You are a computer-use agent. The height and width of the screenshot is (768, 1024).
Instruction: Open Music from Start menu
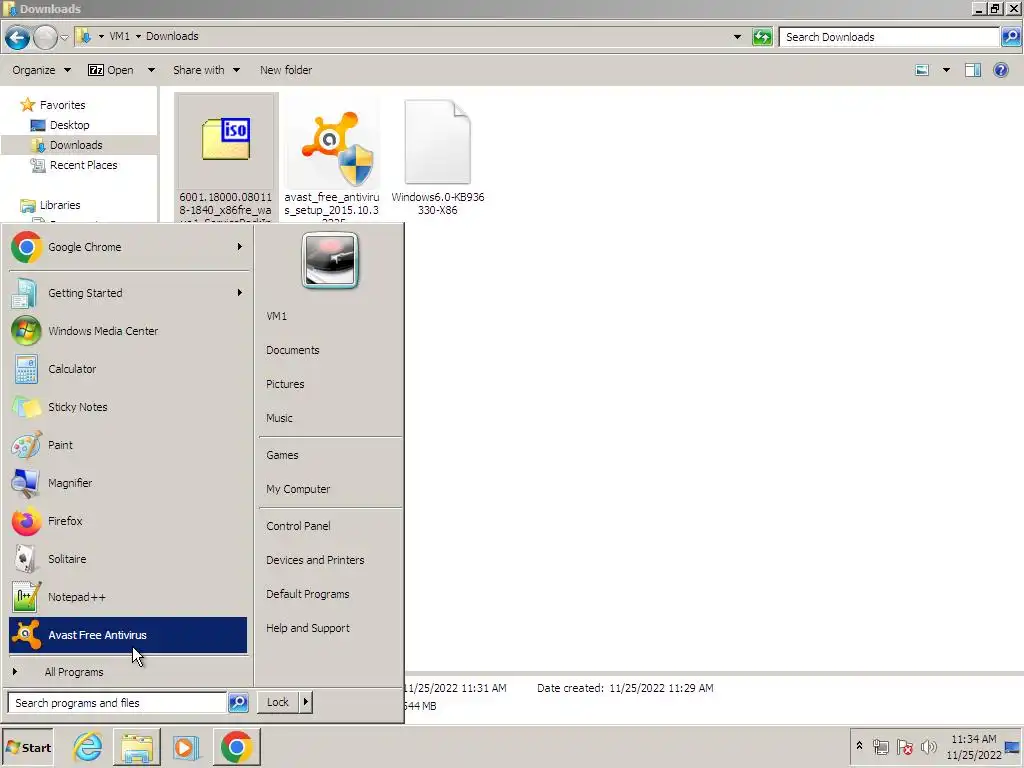(x=280, y=418)
